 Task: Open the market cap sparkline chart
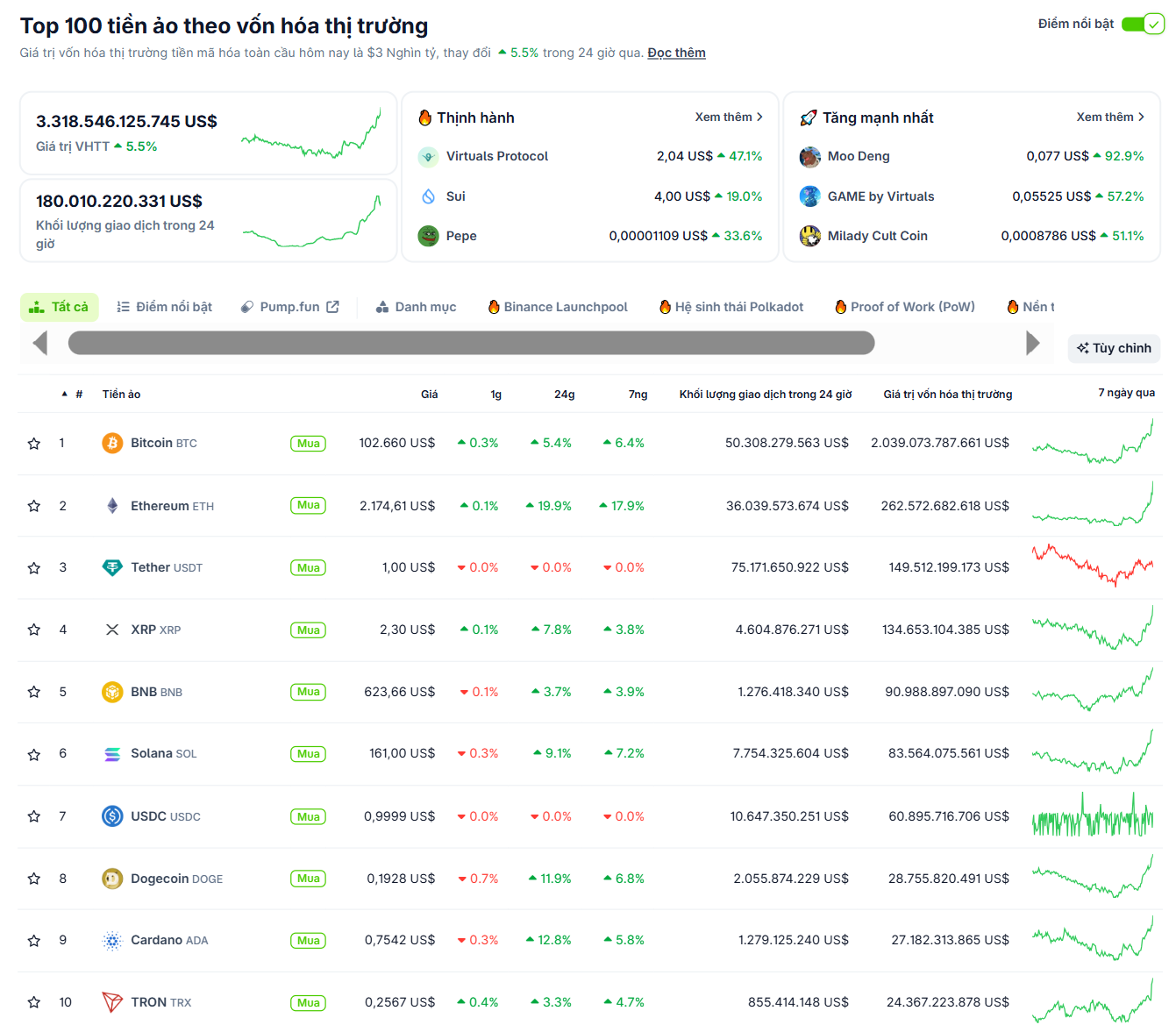310,133
